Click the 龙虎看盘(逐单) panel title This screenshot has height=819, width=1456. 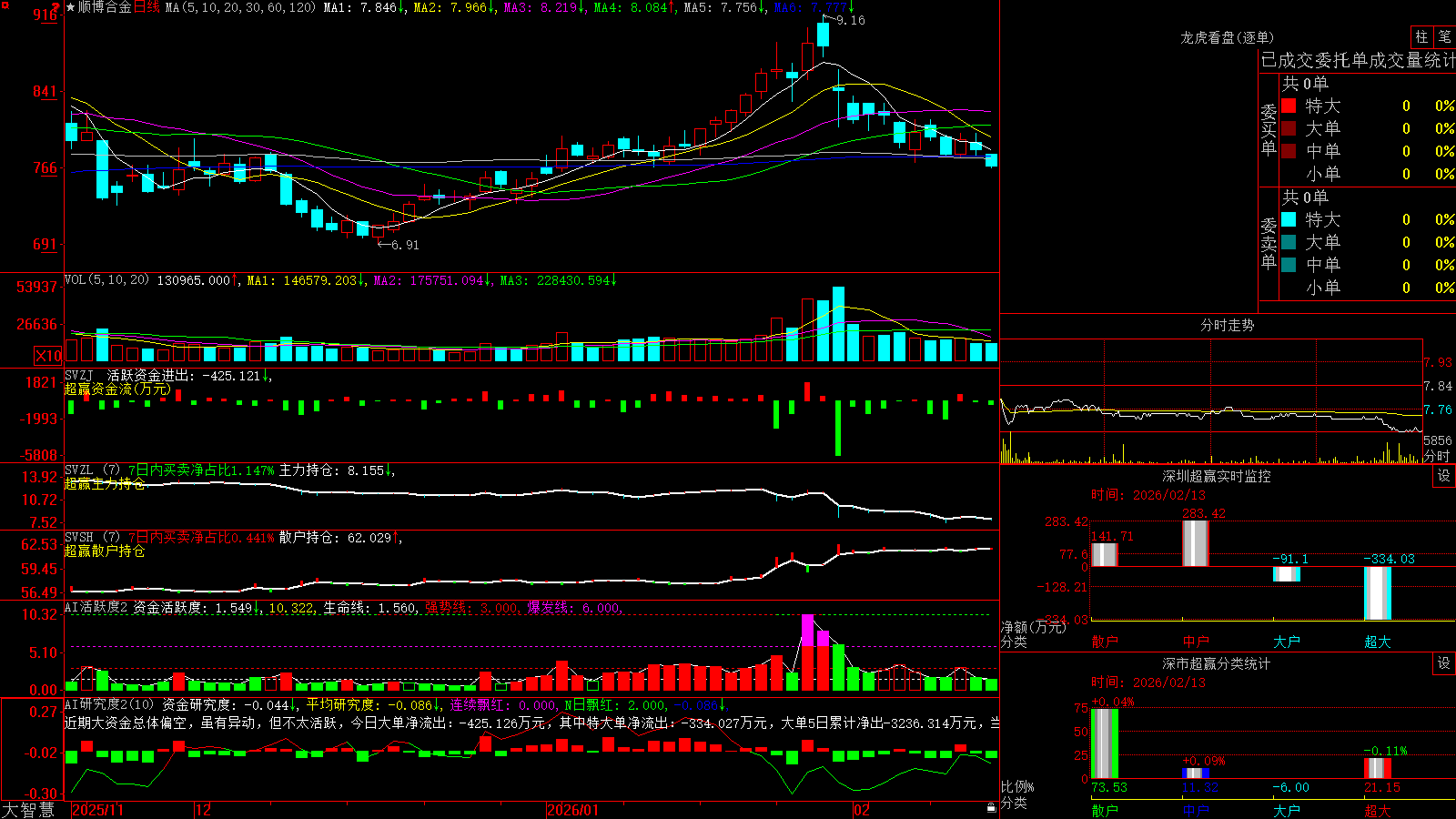tap(1228, 37)
